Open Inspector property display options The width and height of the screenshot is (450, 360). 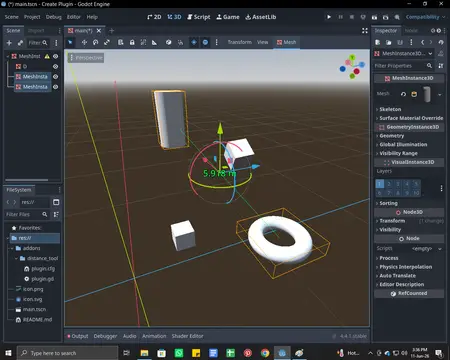pyautogui.click(x=441, y=66)
